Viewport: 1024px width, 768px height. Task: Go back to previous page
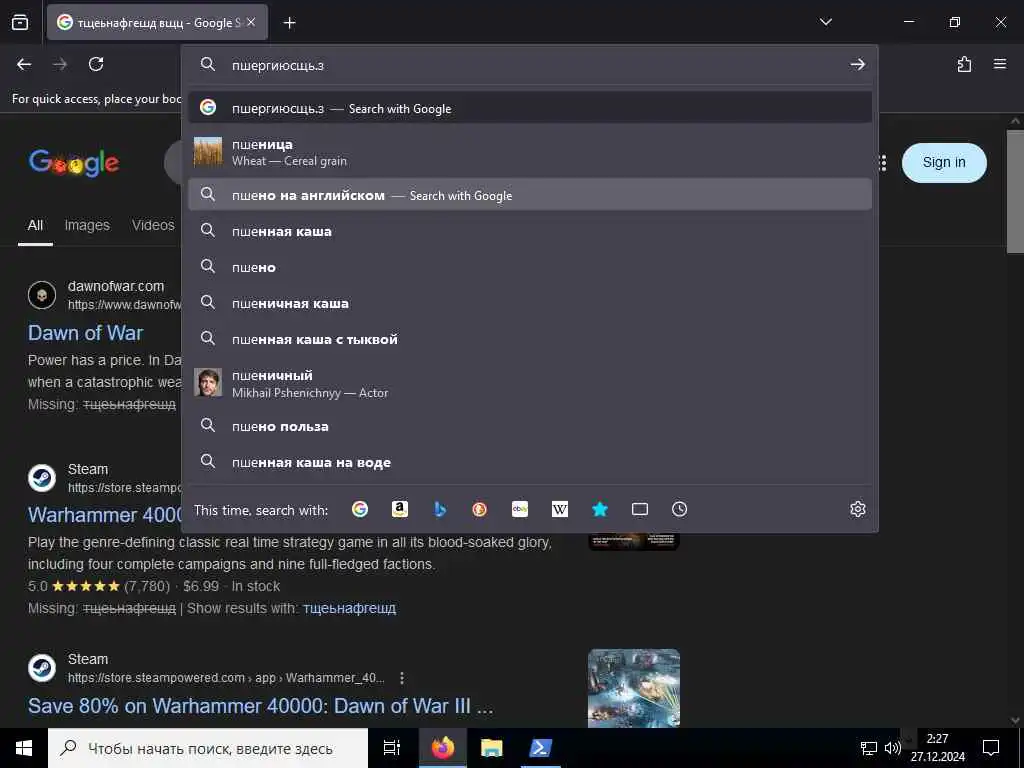coord(24,64)
